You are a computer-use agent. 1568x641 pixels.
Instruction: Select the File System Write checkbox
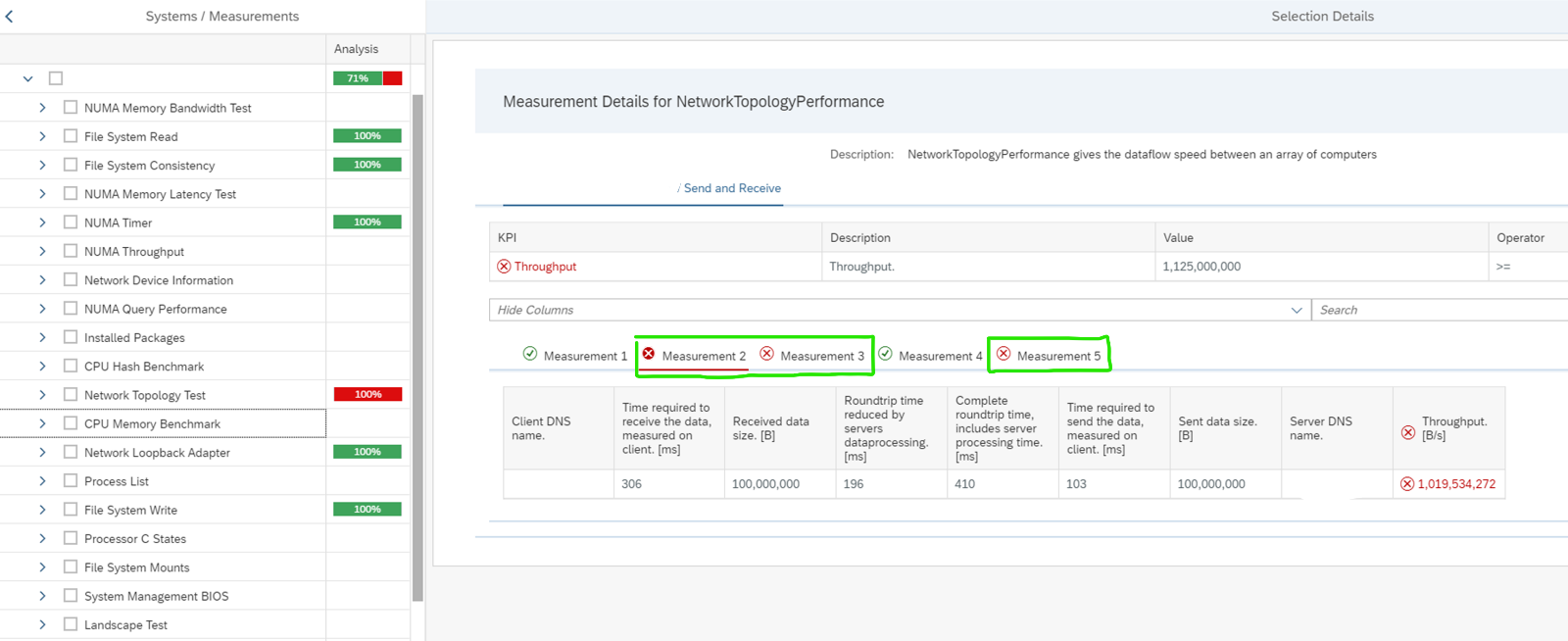tap(71, 510)
